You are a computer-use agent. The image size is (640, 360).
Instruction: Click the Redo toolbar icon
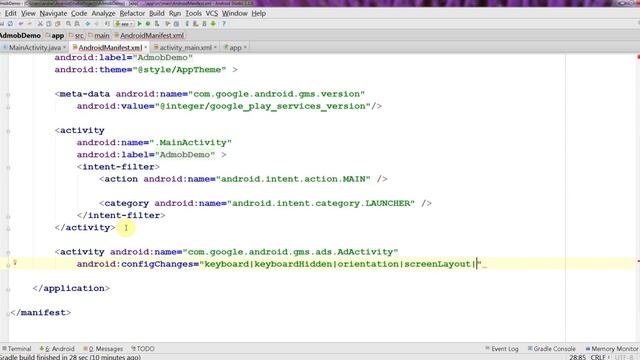pyautogui.click(x=30, y=24)
